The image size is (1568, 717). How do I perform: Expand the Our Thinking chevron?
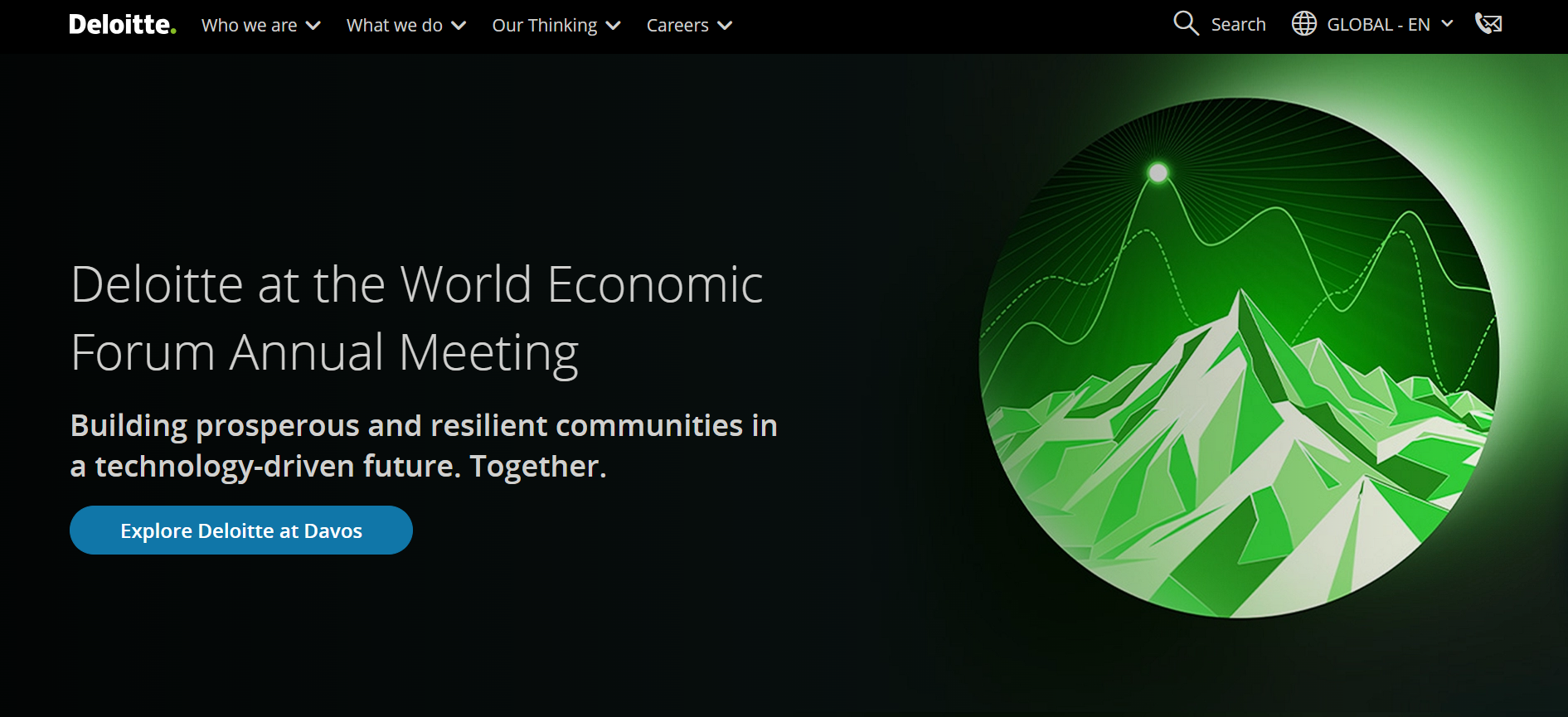tap(614, 26)
